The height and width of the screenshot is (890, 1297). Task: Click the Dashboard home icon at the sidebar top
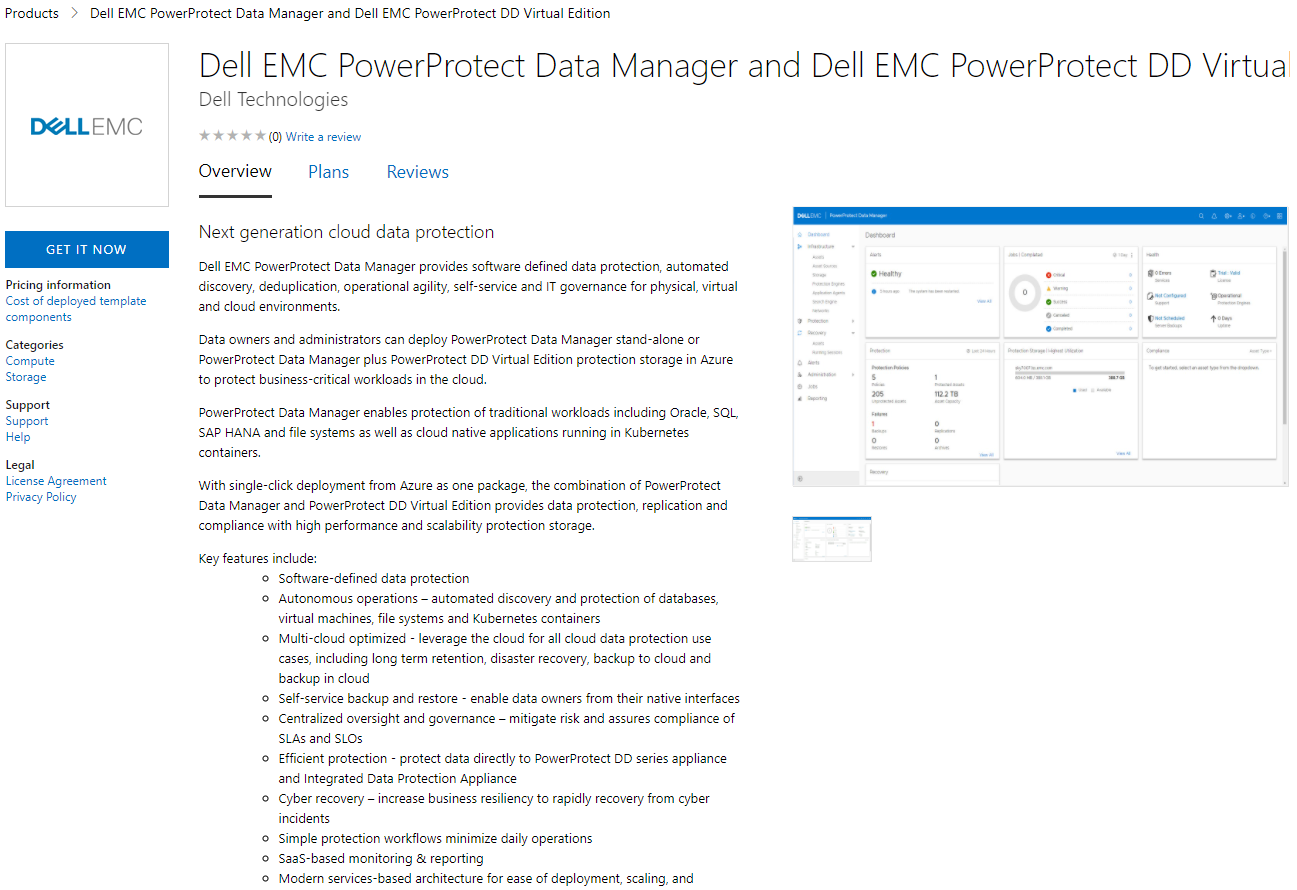click(x=799, y=233)
